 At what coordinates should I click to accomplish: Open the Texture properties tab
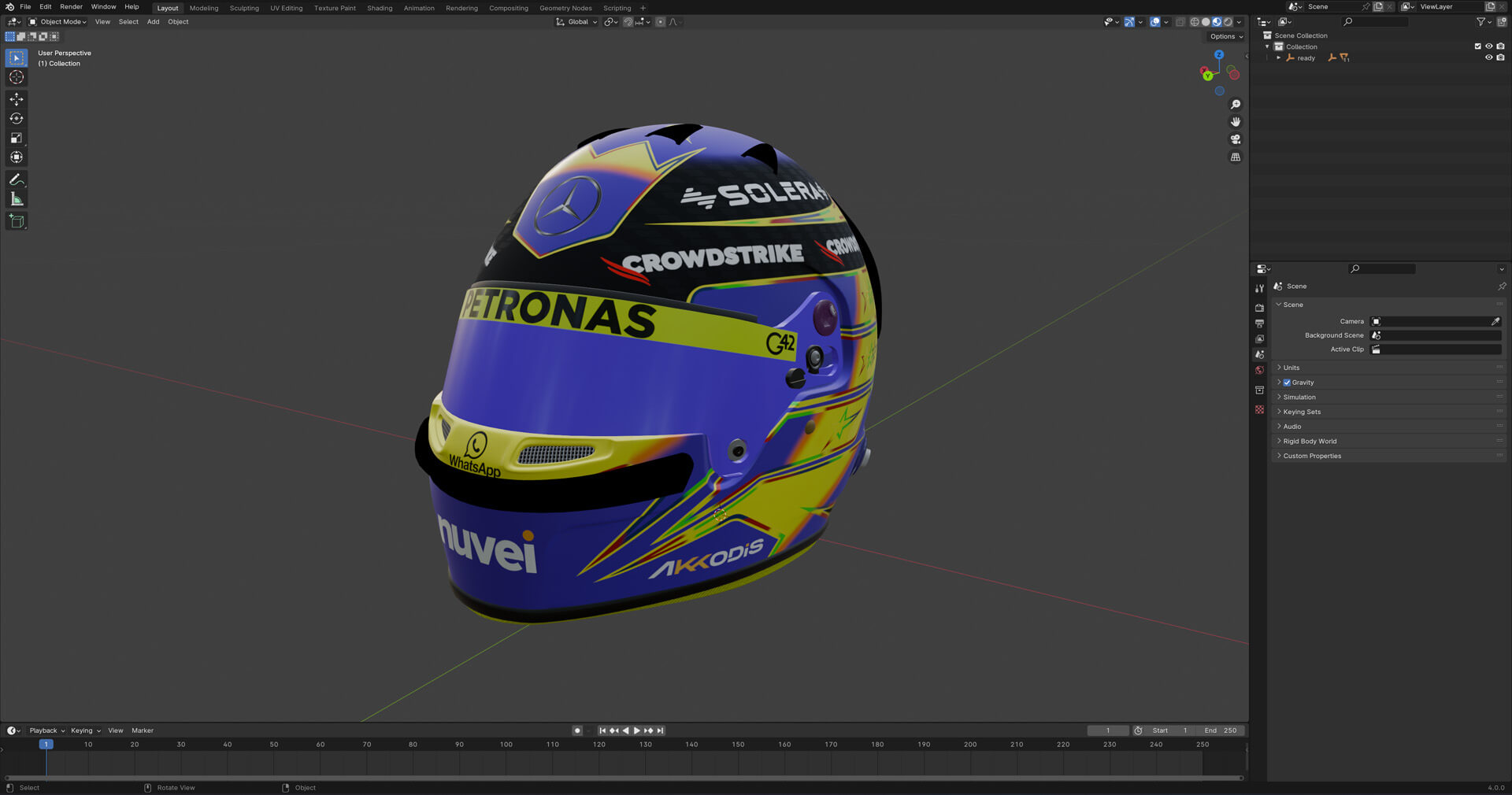[x=1259, y=409]
